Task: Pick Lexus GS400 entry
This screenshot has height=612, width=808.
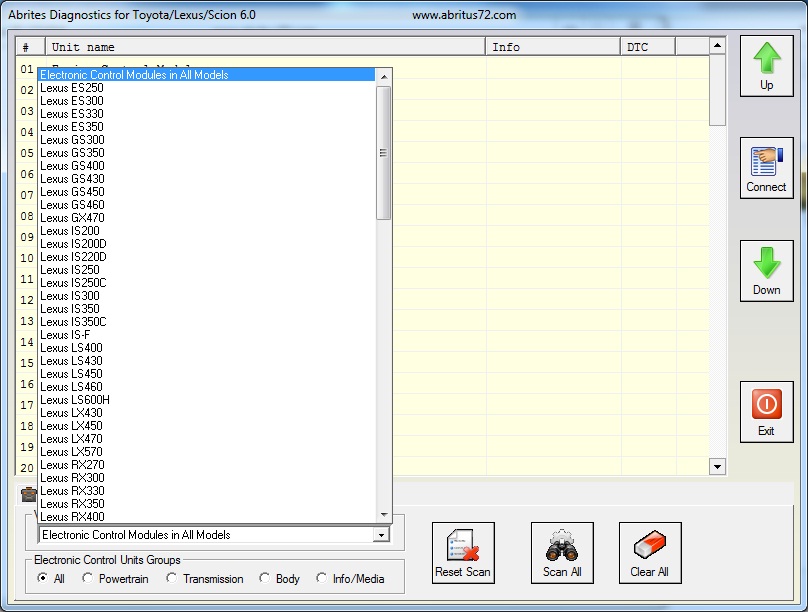Action: [x=207, y=166]
